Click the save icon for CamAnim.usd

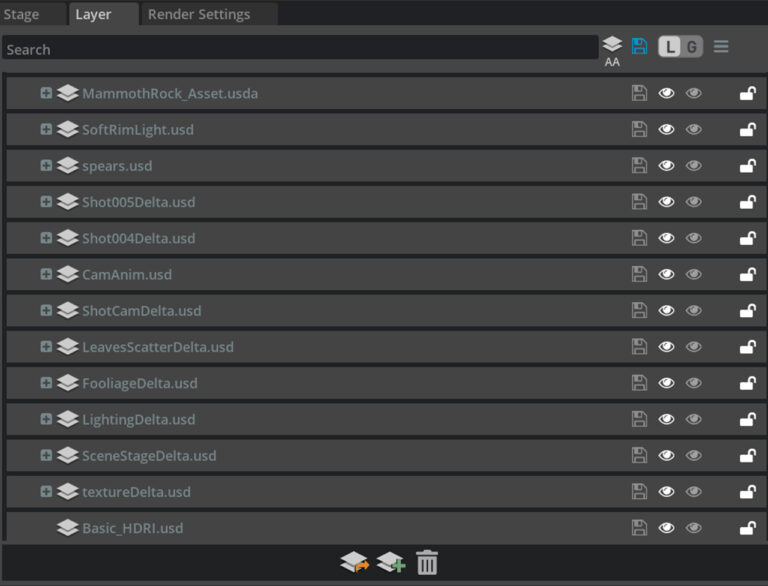point(639,274)
